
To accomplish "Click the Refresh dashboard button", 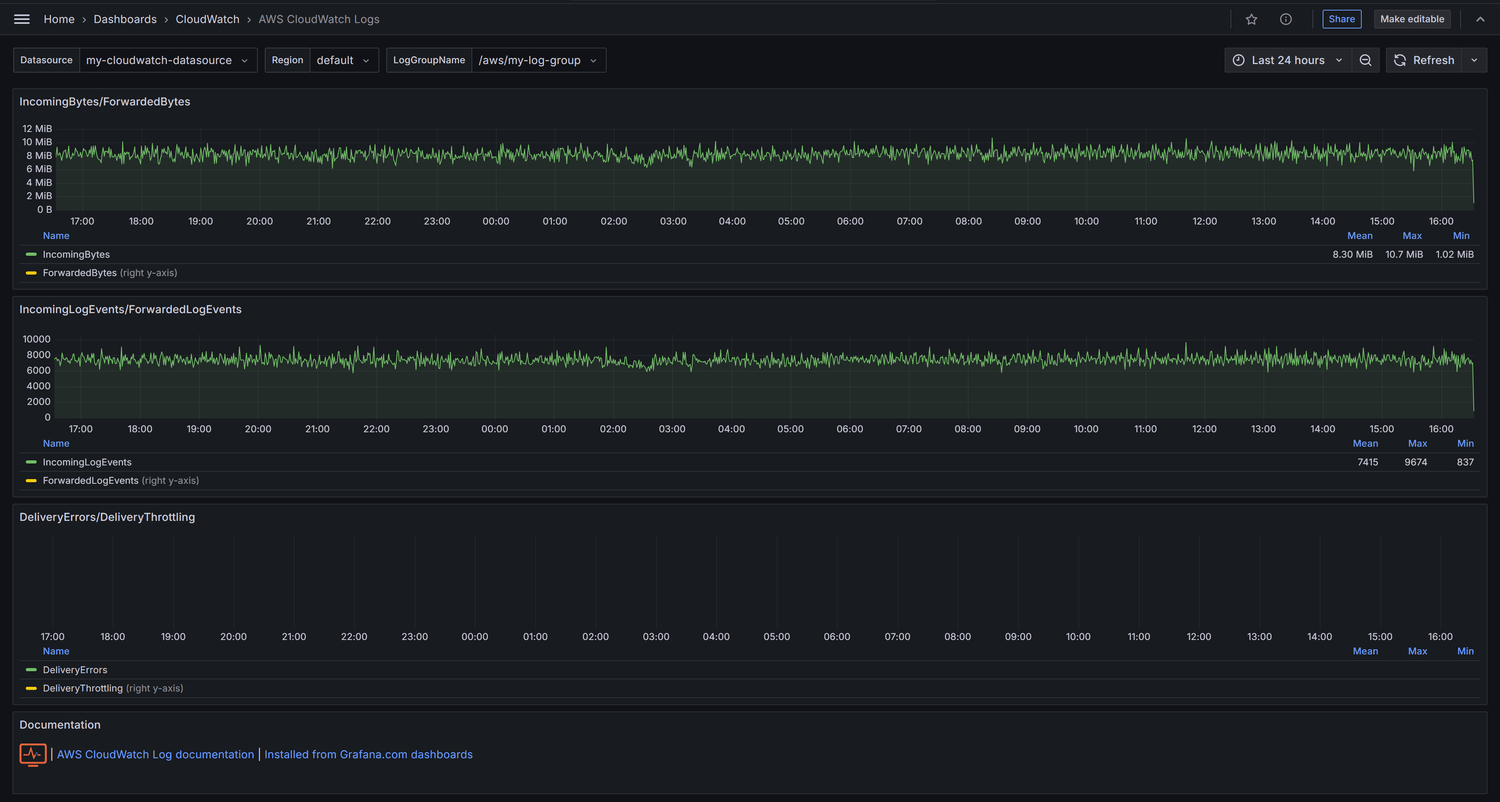I will point(1423,60).
